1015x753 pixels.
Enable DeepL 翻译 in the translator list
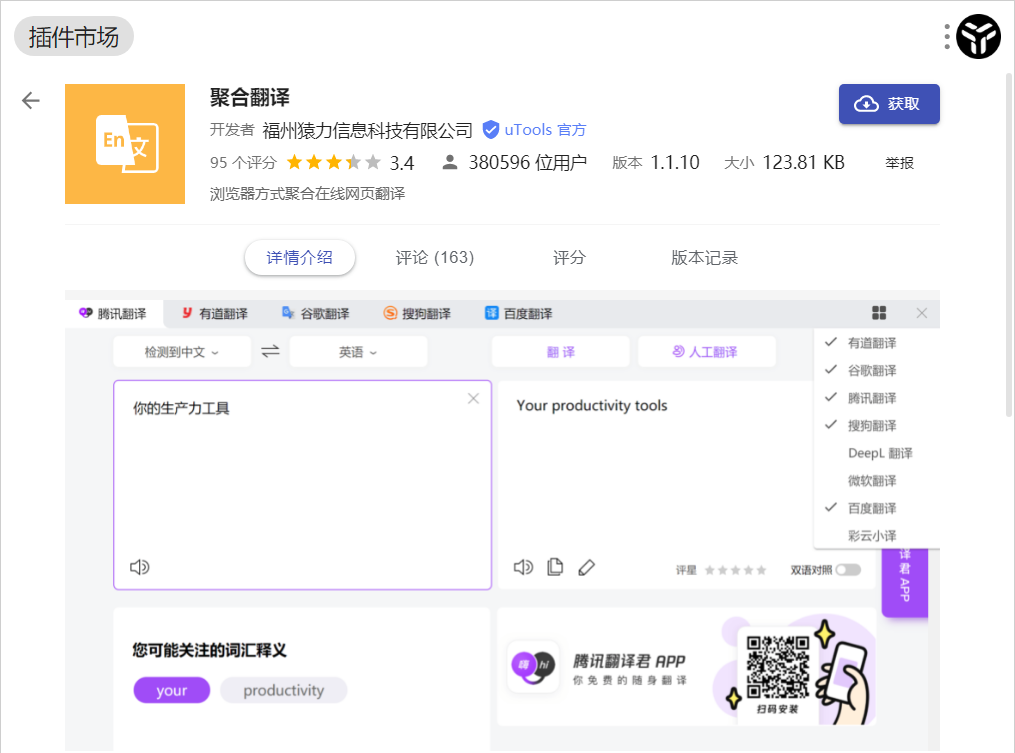coord(879,453)
